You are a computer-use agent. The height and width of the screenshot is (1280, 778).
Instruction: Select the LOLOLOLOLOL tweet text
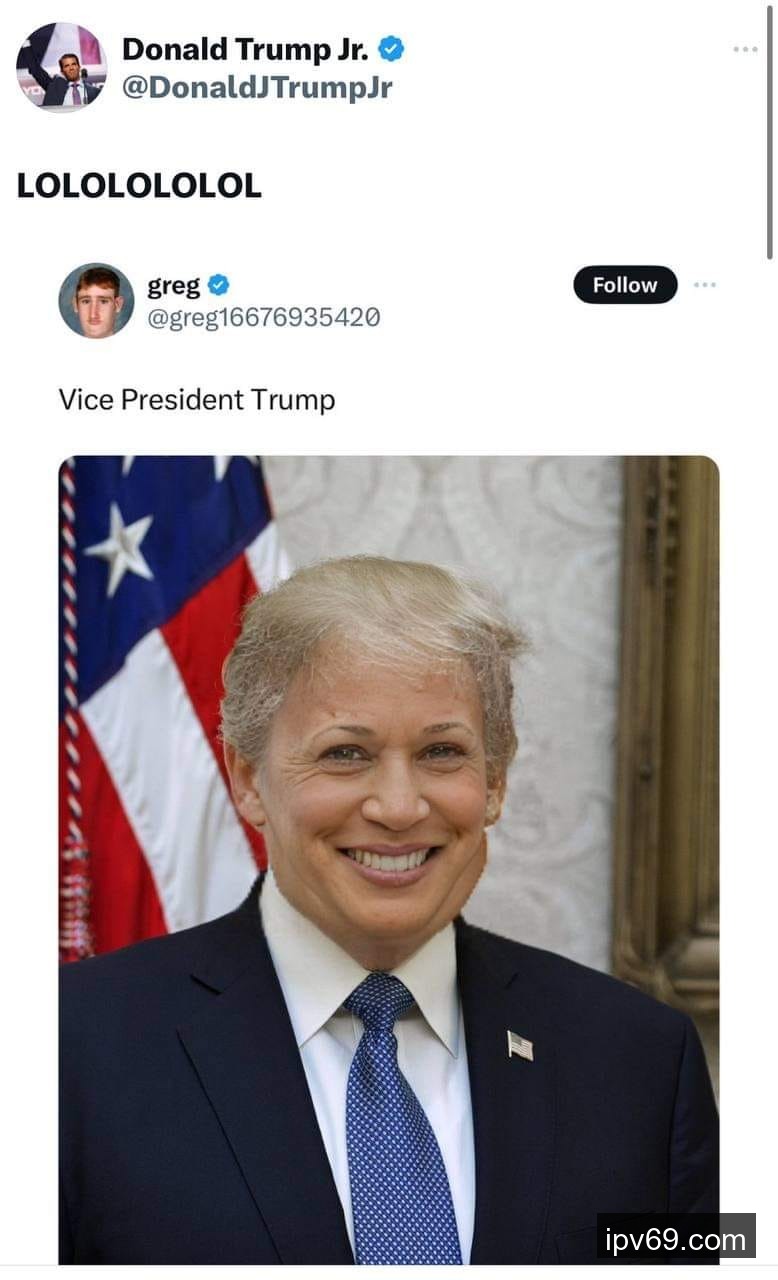point(139,185)
